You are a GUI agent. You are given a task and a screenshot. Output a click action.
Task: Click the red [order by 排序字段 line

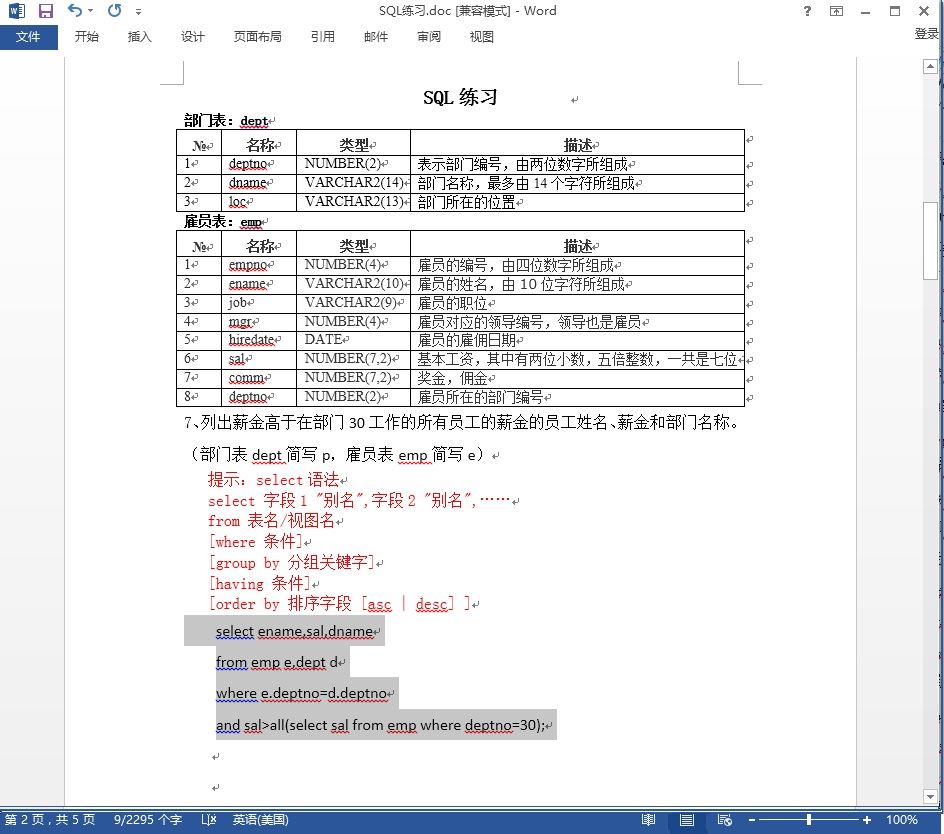[x=340, y=603]
